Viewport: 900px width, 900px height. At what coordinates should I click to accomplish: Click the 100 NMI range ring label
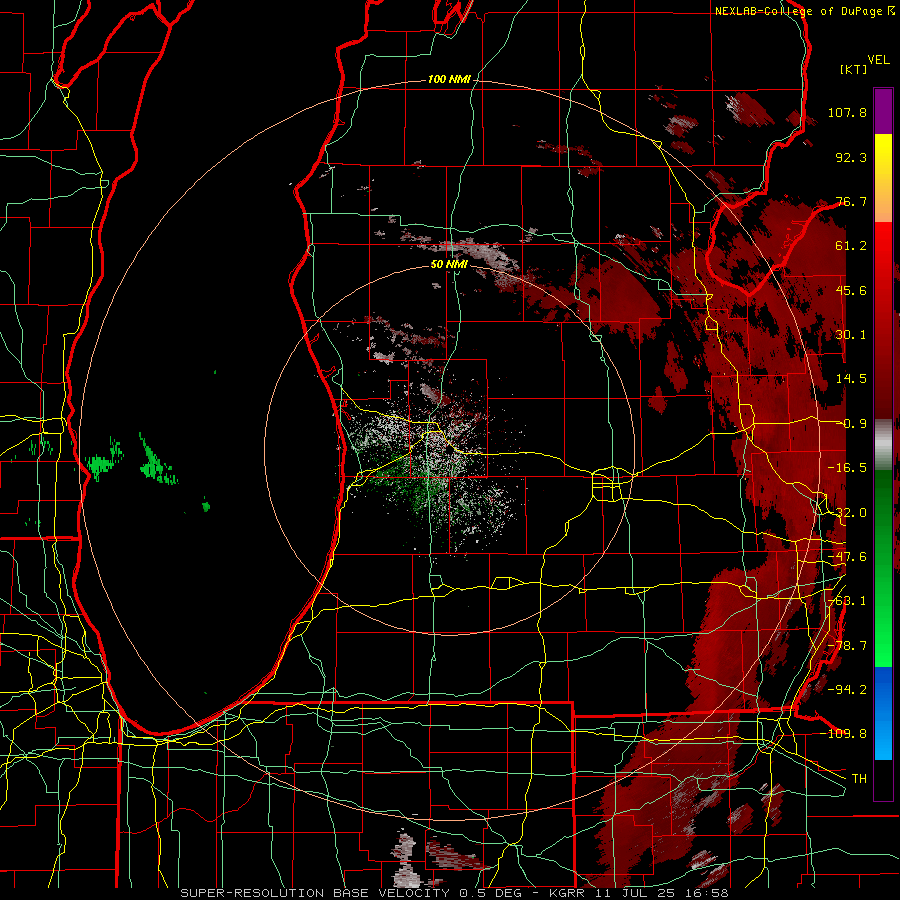point(448,79)
